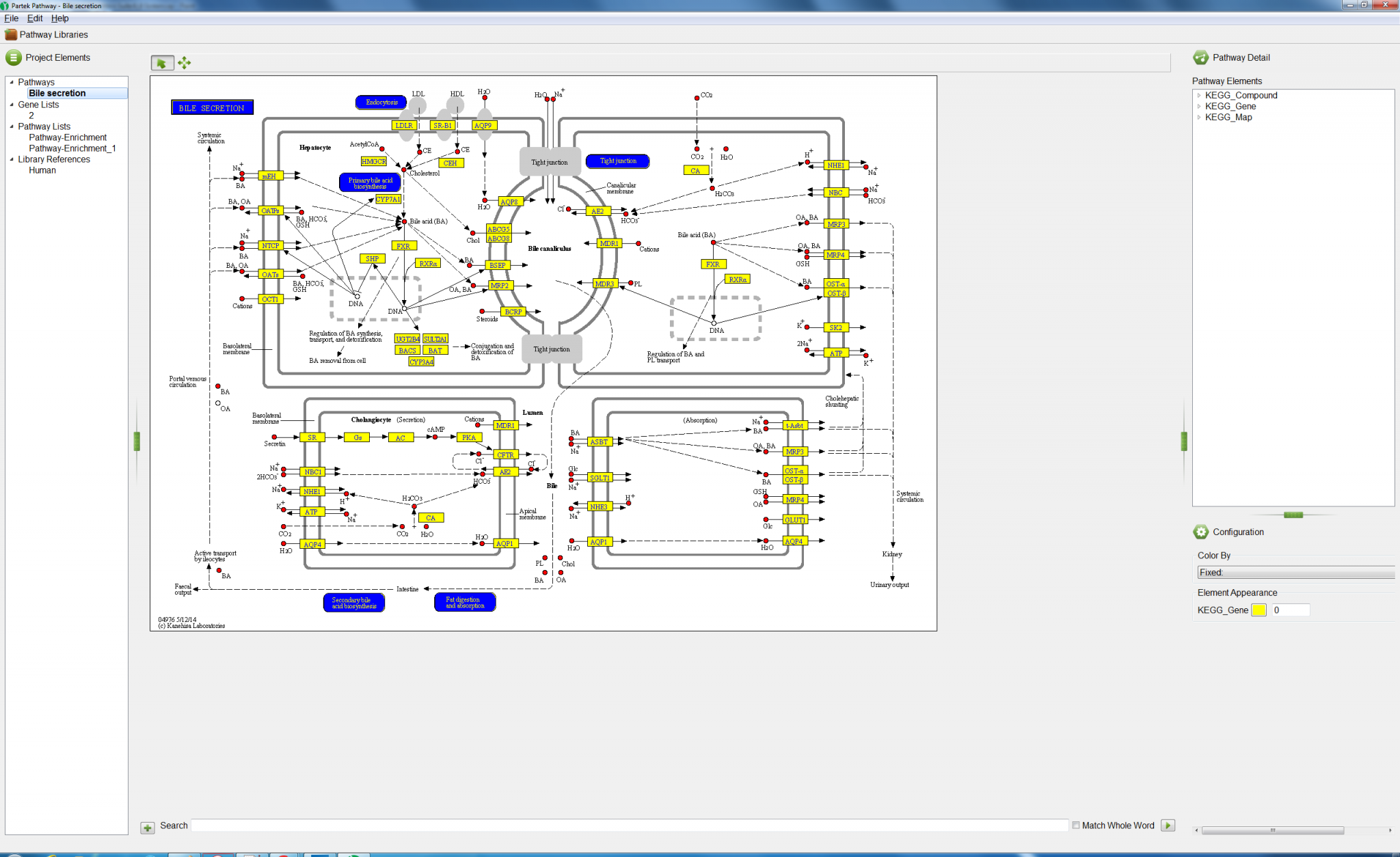The image size is (1400, 857).
Task: Select Pathway-Enrichment_1 in the tree
Action: pos(72,148)
